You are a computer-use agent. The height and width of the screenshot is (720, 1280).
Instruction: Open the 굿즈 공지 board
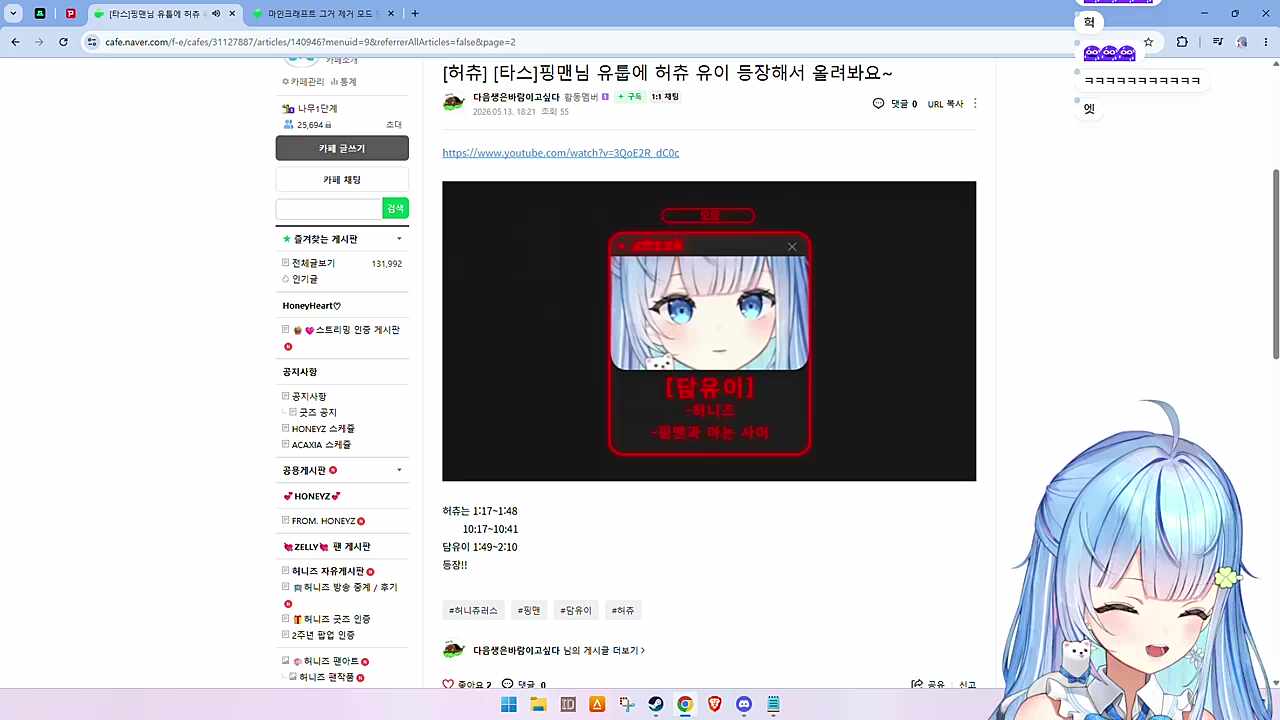[x=318, y=413]
